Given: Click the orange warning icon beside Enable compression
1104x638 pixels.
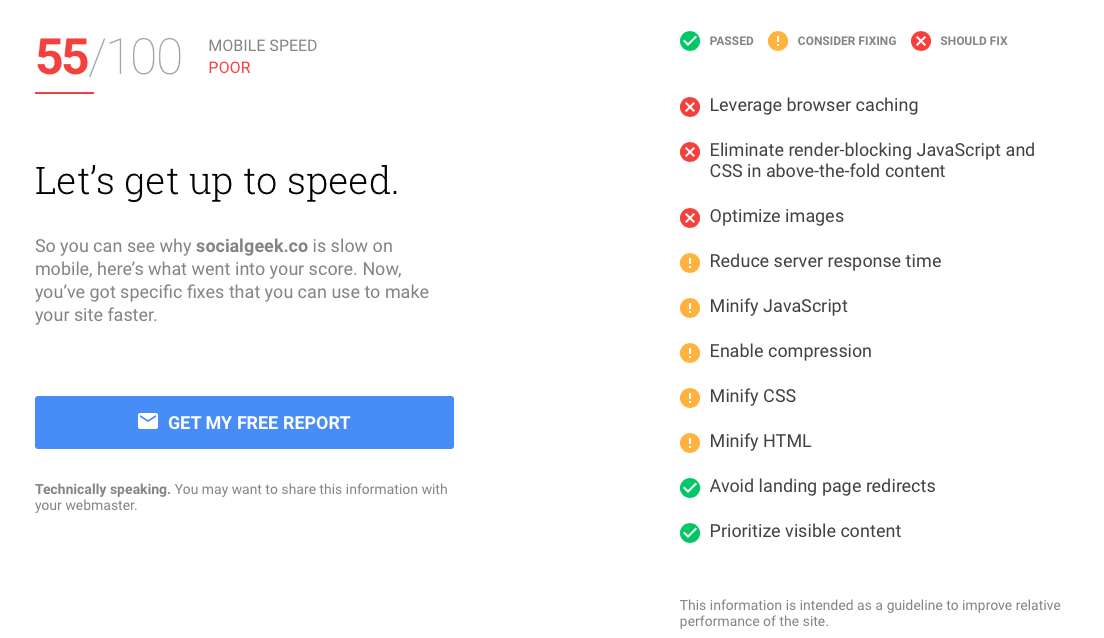Looking at the screenshot, I should (689, 353).
